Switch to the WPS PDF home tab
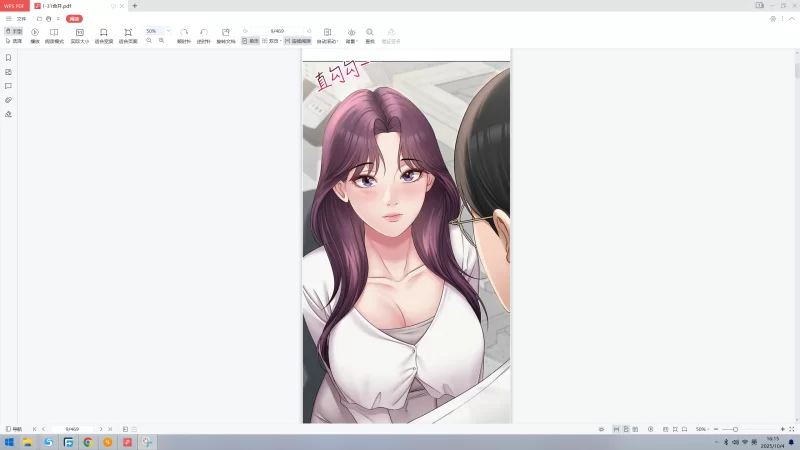The image size is (800, 450). 14,6
